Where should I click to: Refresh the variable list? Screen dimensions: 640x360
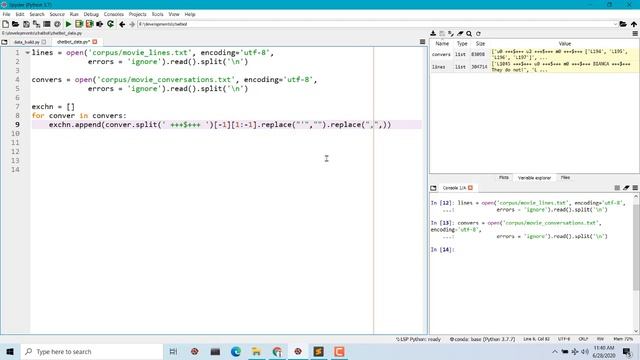pyautogui.click(x=478, y=33)
